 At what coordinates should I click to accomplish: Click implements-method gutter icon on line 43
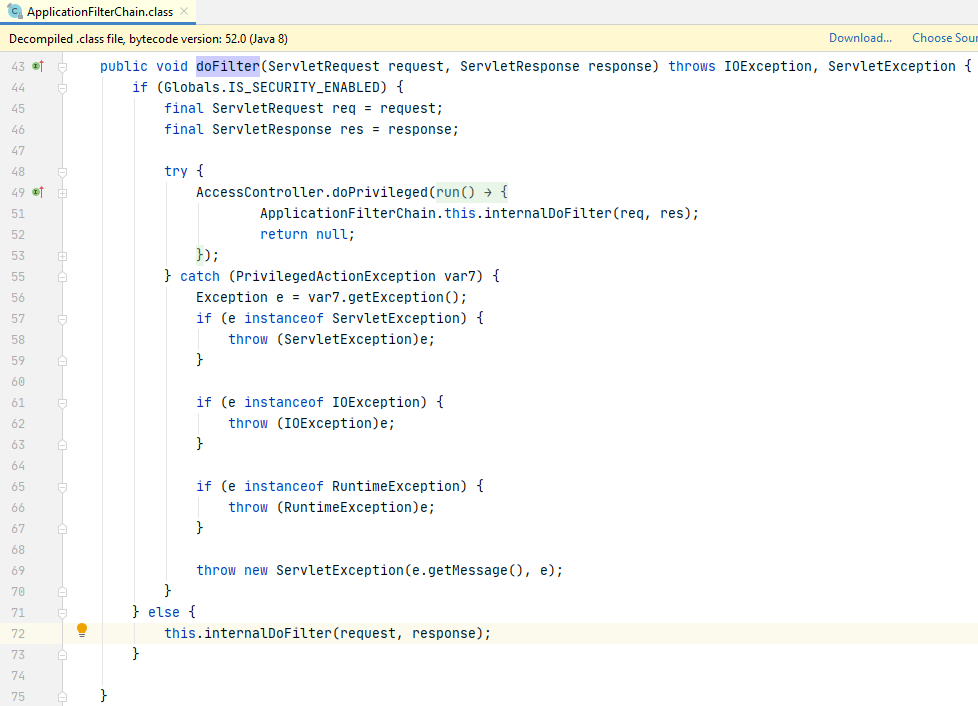(x=38, y=66)
